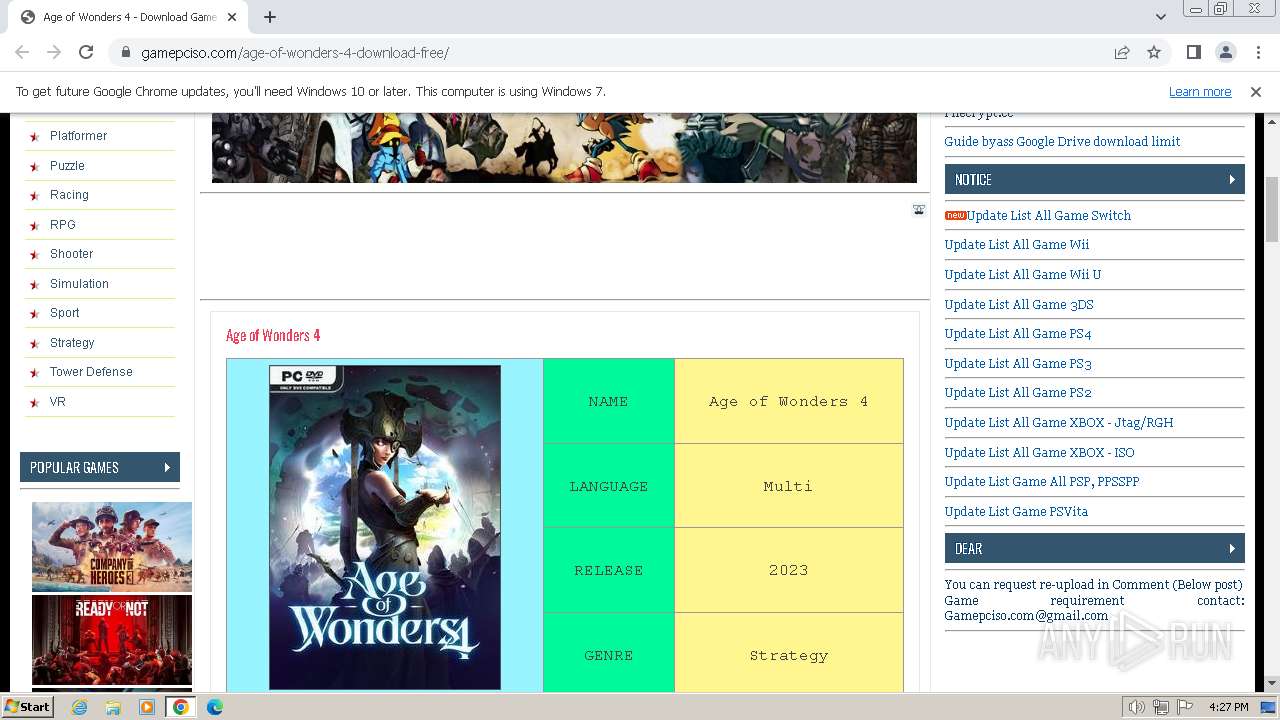Open Update List All Game Wii
This screenshot has height=720, width=1280.
[1017, 244]
